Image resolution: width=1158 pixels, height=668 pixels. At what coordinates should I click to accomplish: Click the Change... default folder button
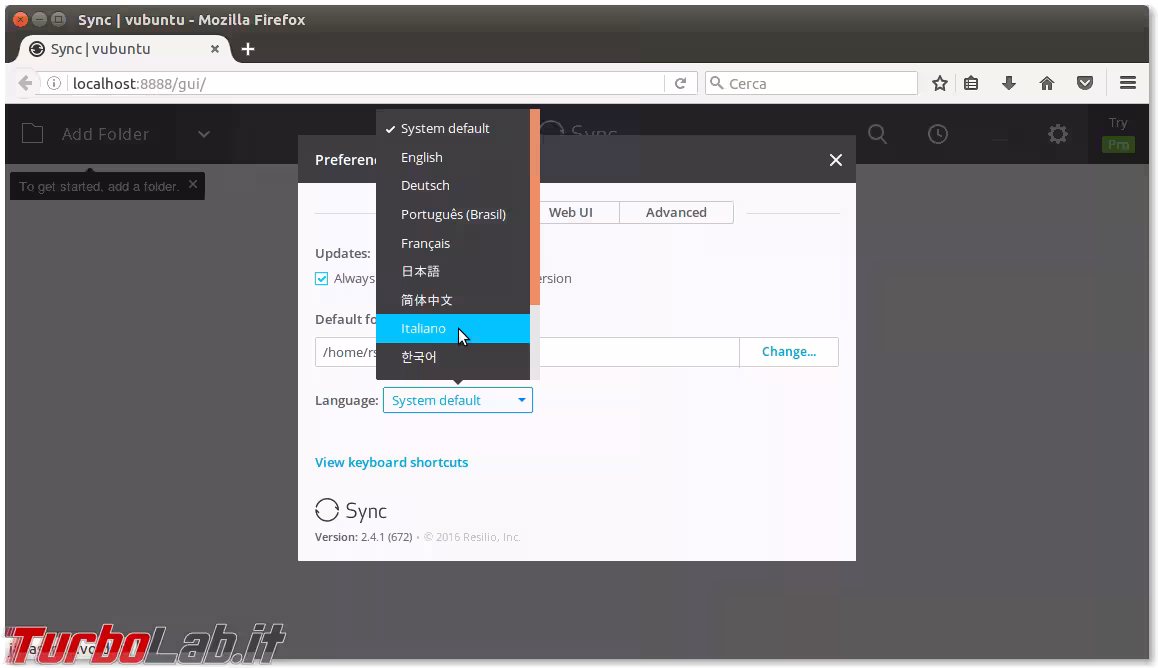(x=788, y=352)
